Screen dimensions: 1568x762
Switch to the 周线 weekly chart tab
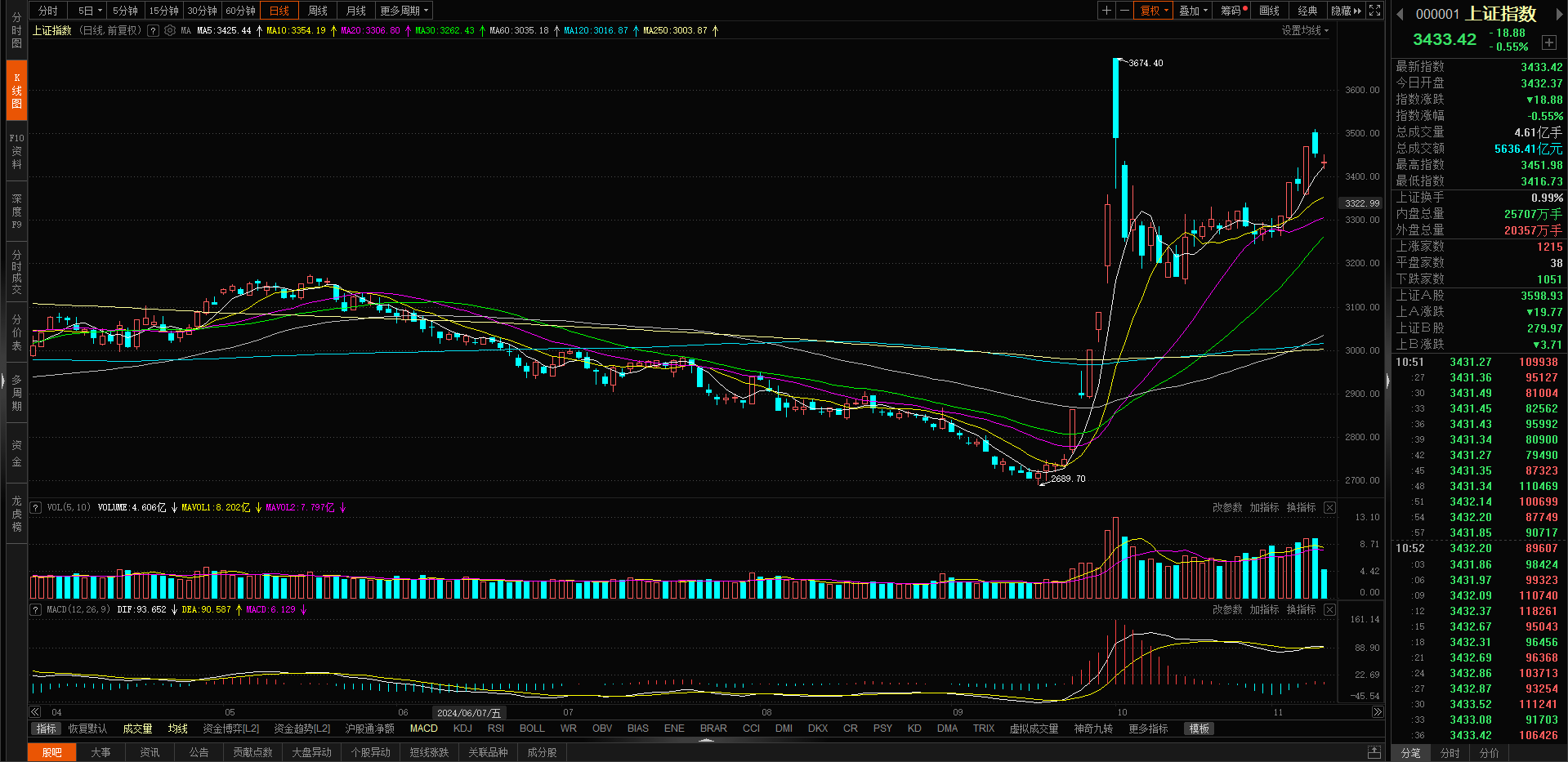click(x=317, y=11)
